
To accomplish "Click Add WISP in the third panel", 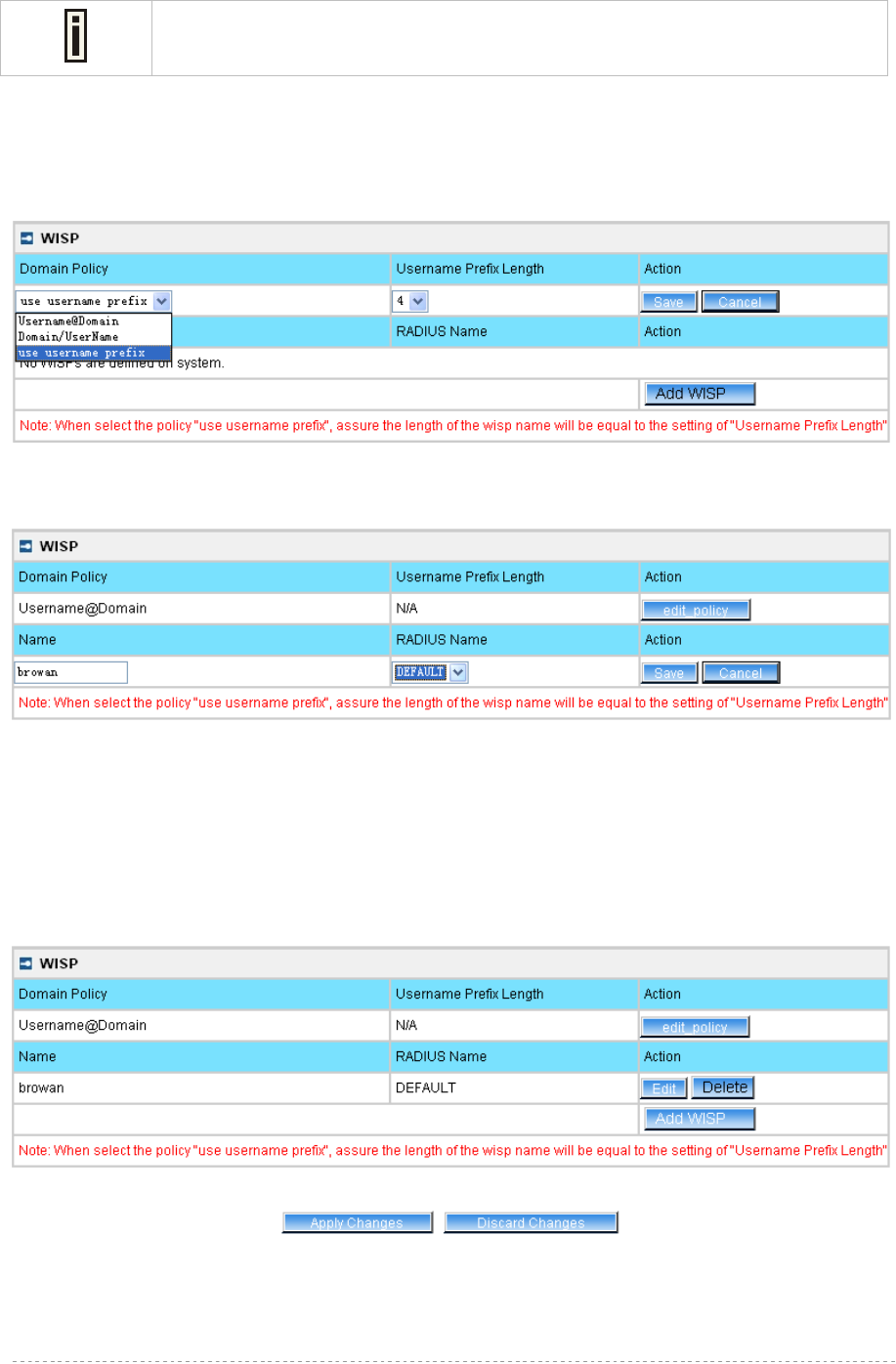I will pyautogui.click(x=700, y=1119).
